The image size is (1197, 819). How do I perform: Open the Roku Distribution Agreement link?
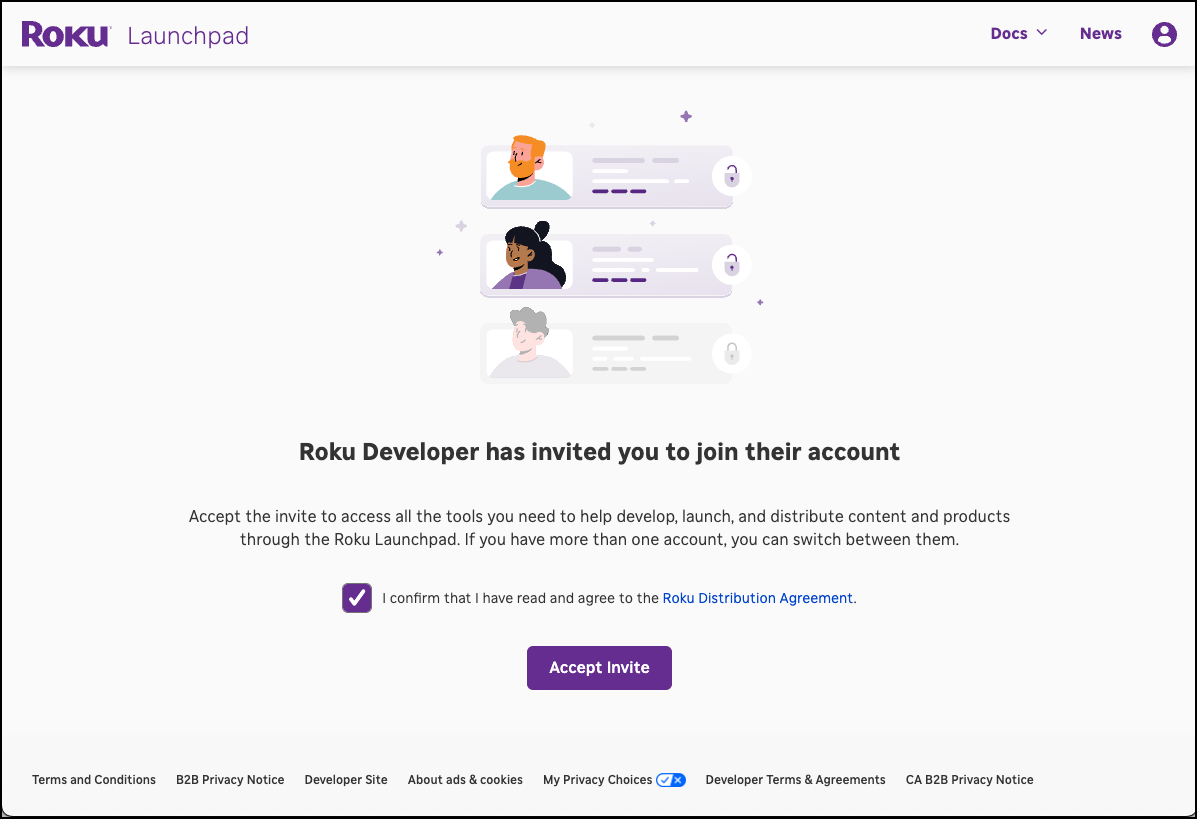(757, 597)
